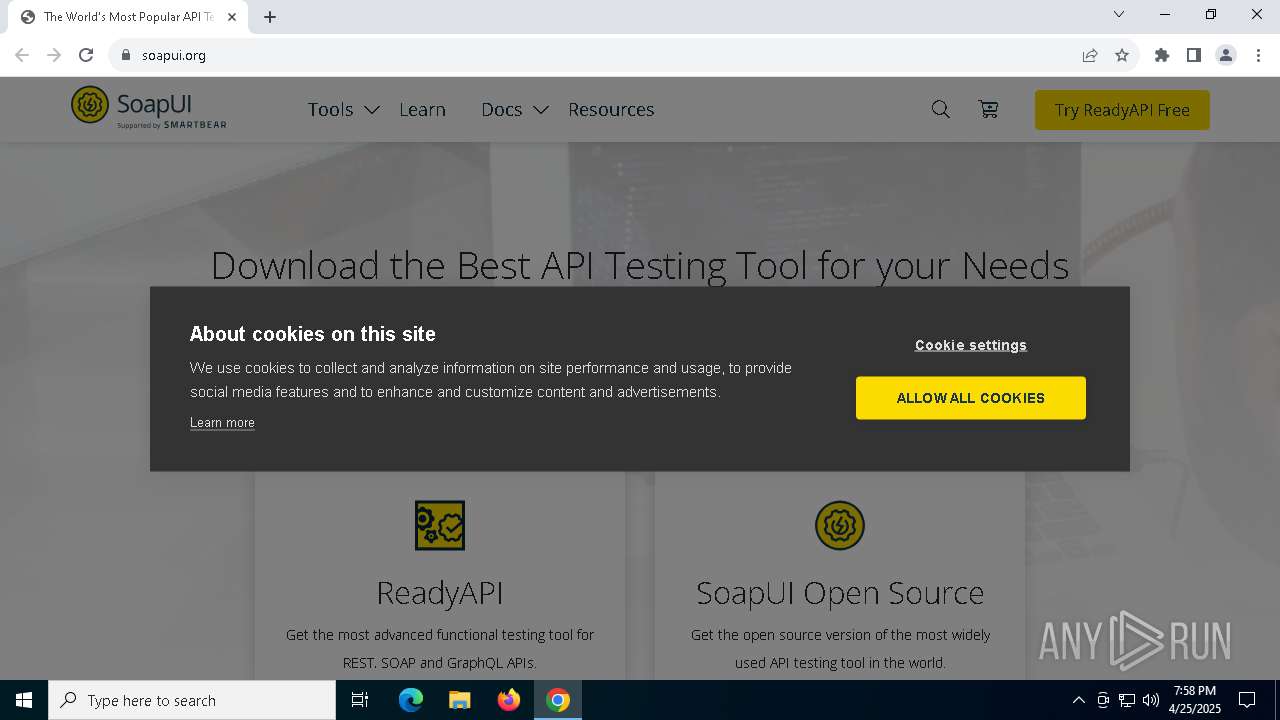Open the Windows Start menu
Viewport: 1280px width, 720px height.
[x=24, y=700]
